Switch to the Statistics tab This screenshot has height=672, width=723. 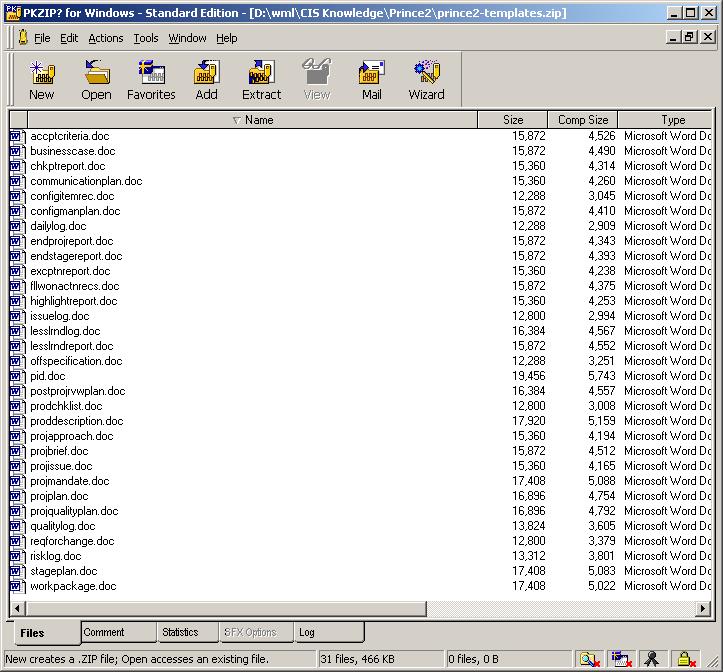coord(187,632)
